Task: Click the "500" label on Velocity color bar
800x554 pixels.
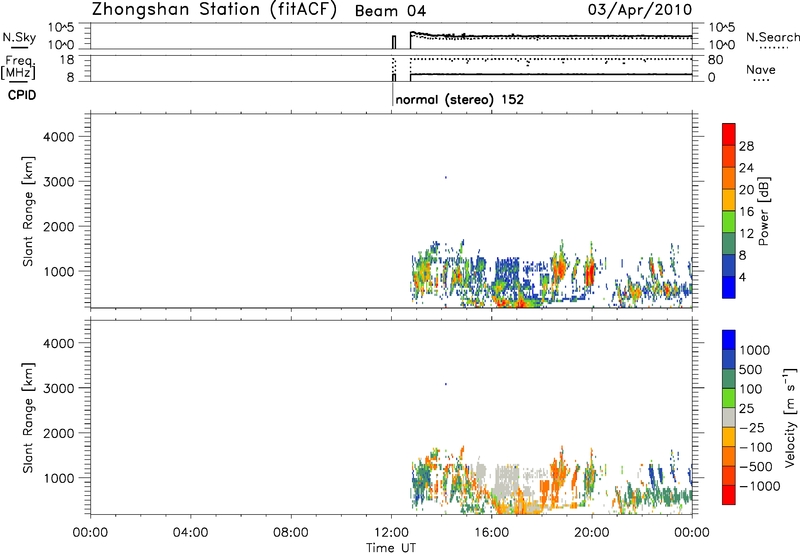Action: tap(751, 370)
